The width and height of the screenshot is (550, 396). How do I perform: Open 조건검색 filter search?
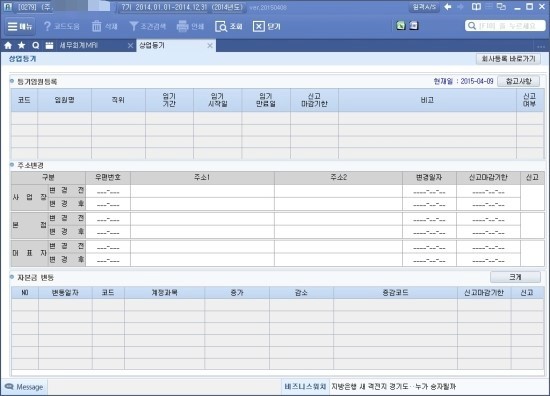click(x=148, y=26)
